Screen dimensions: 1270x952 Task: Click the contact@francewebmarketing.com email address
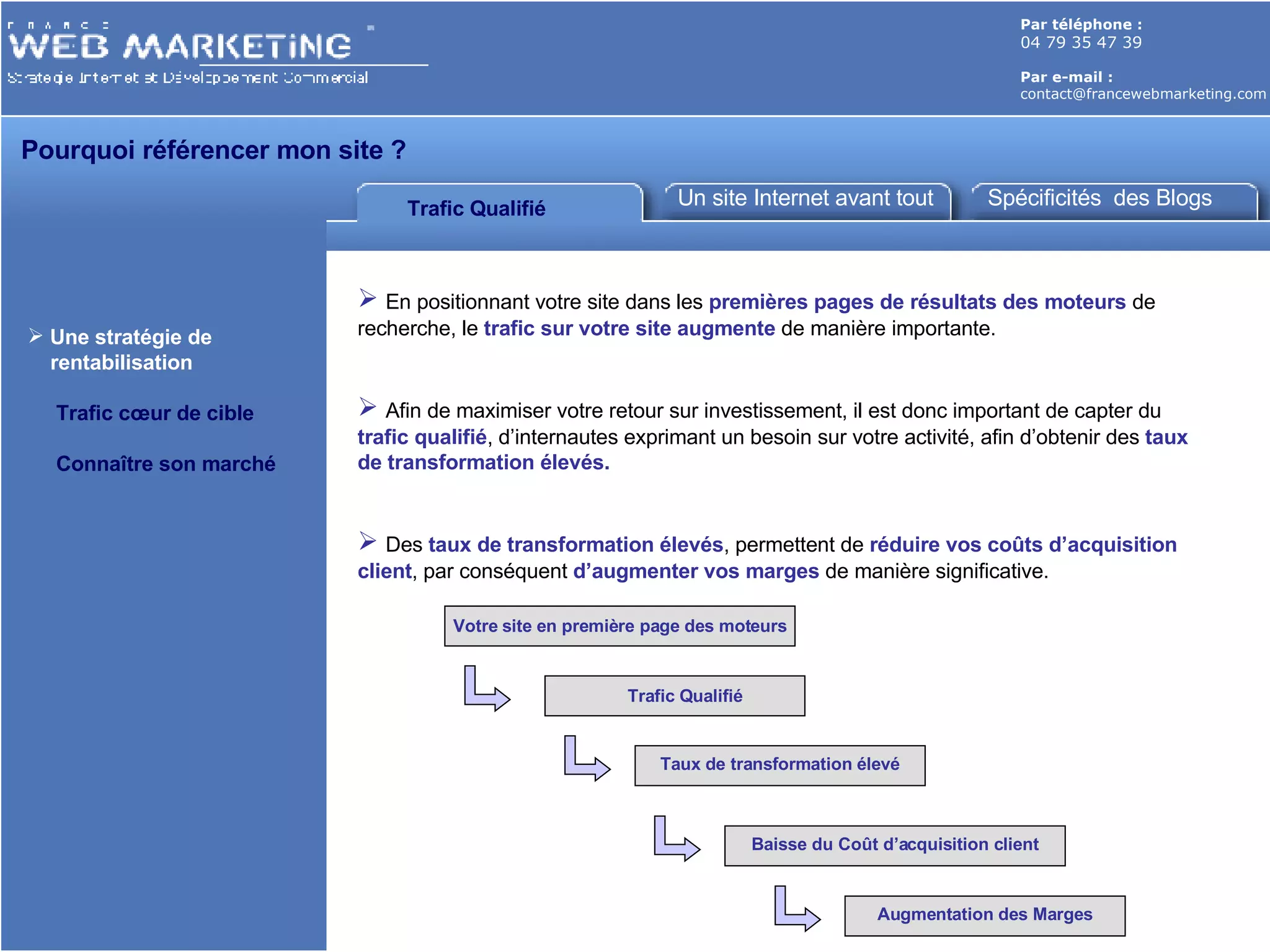tap(1142, 94)
